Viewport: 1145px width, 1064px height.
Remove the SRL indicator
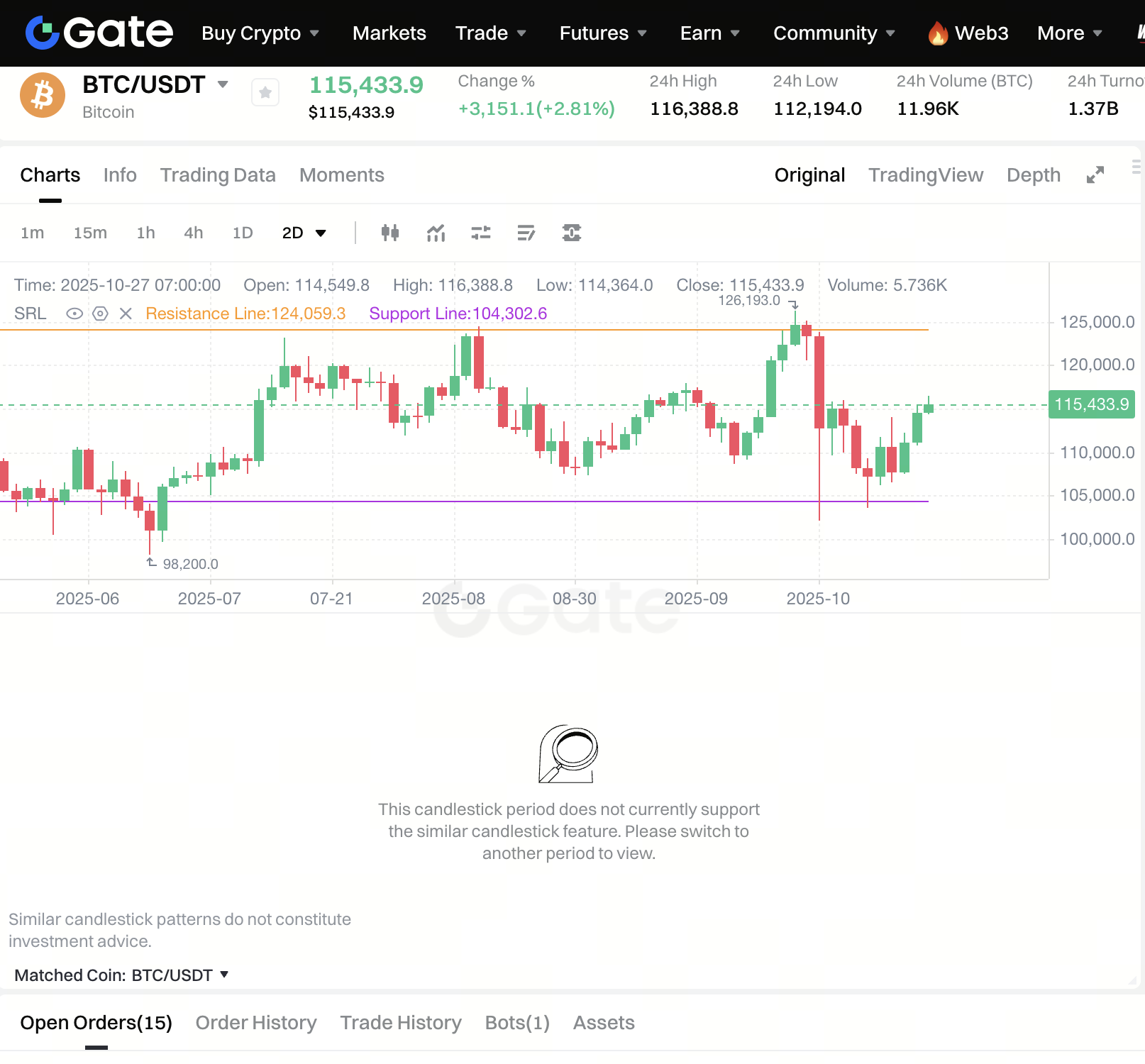point(126,314)
